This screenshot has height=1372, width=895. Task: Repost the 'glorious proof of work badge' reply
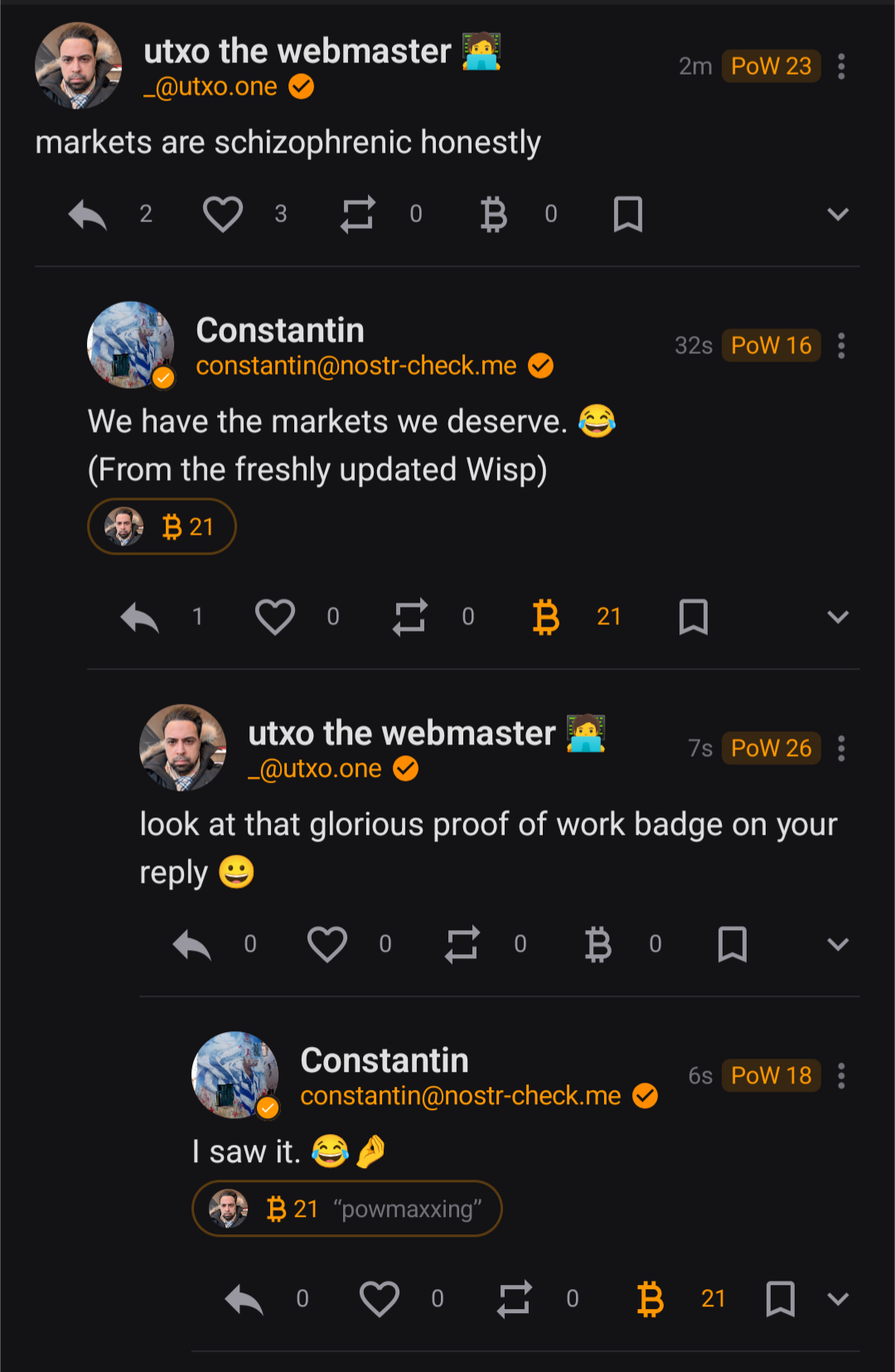tap(462, 944)
